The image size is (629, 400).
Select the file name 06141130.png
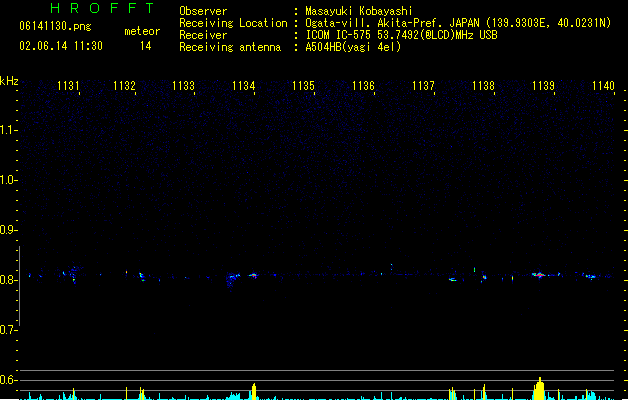(x=55, y=26)
